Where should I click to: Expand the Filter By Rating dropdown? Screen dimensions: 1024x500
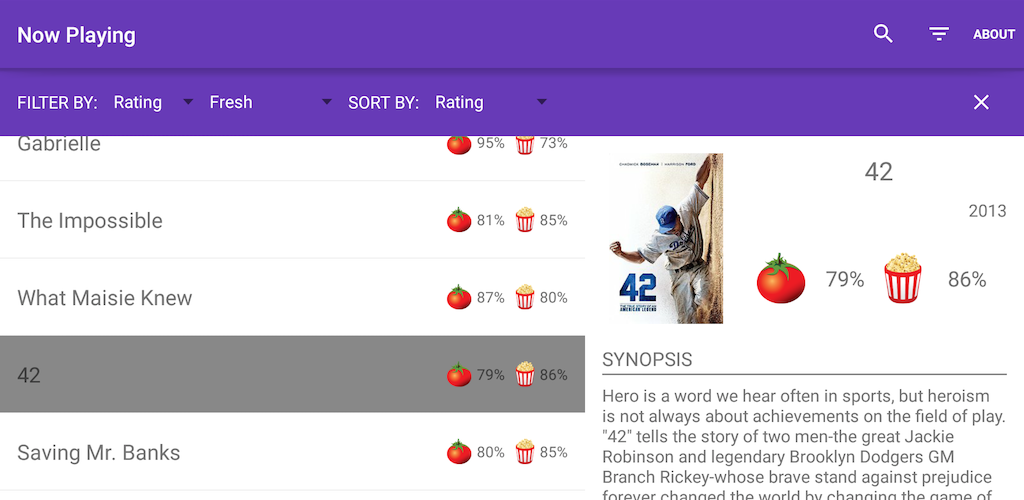(x=153, y=102)
